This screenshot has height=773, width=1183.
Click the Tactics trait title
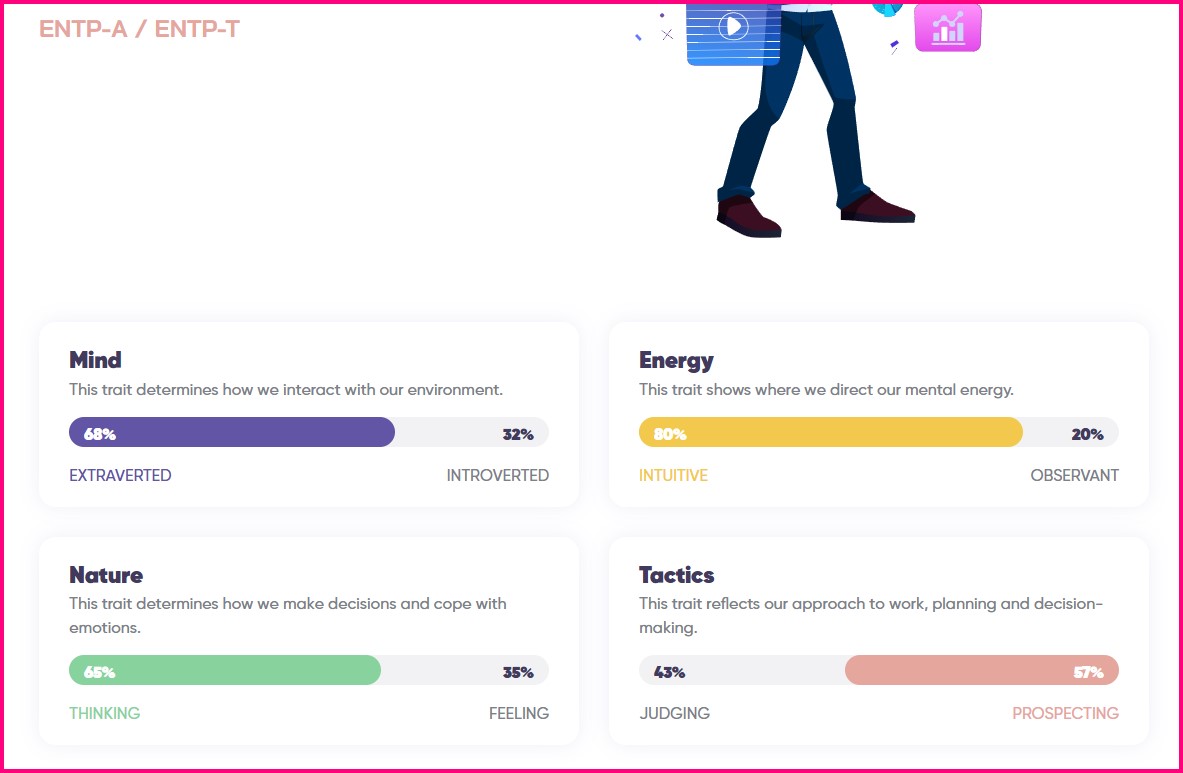click(x=676, y=575)
